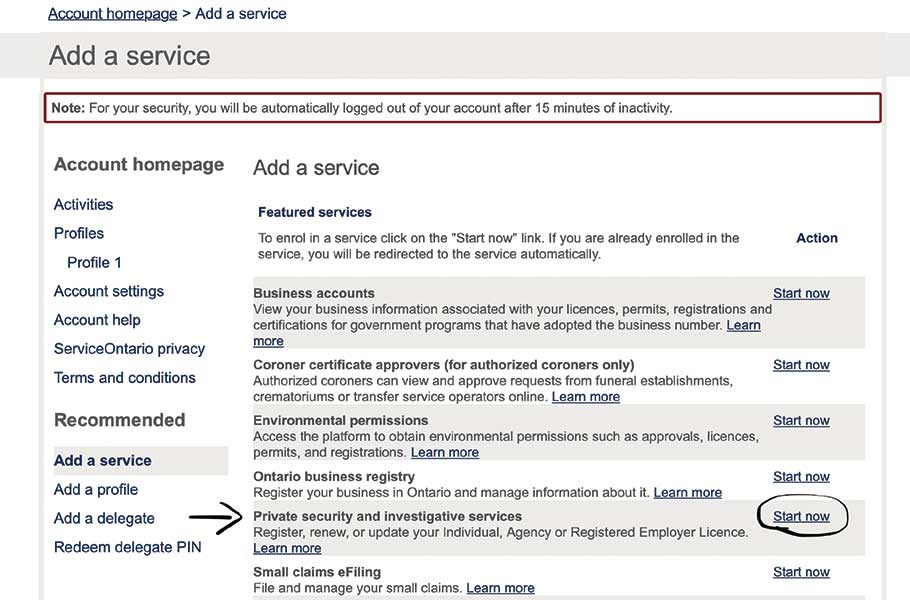Open Redeem delegate PIN link
Screen dimensions: 910x600
click(x=127, y=547)
